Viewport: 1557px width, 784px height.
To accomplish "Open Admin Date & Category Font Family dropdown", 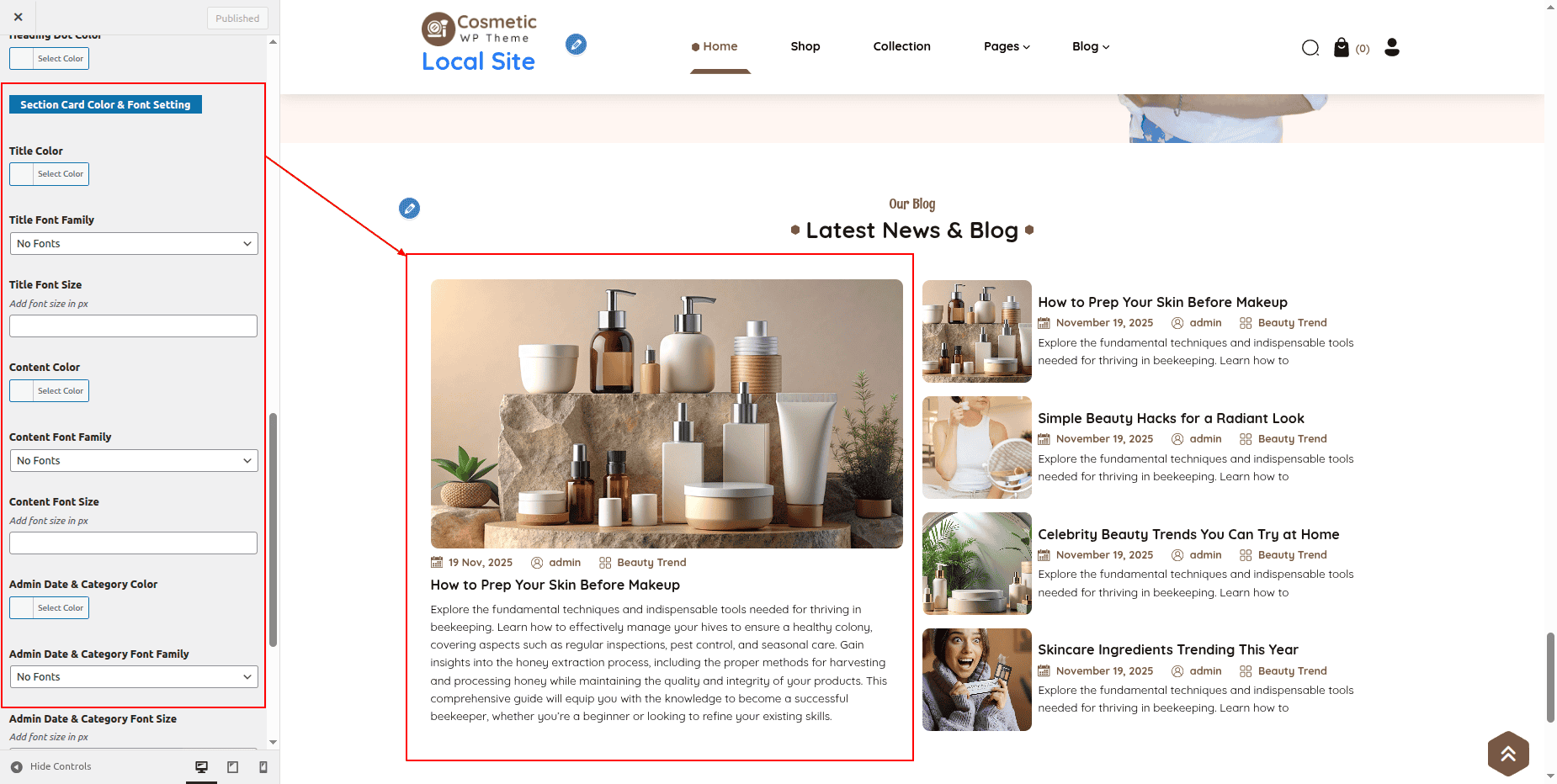I will click(x=134, y=677).
